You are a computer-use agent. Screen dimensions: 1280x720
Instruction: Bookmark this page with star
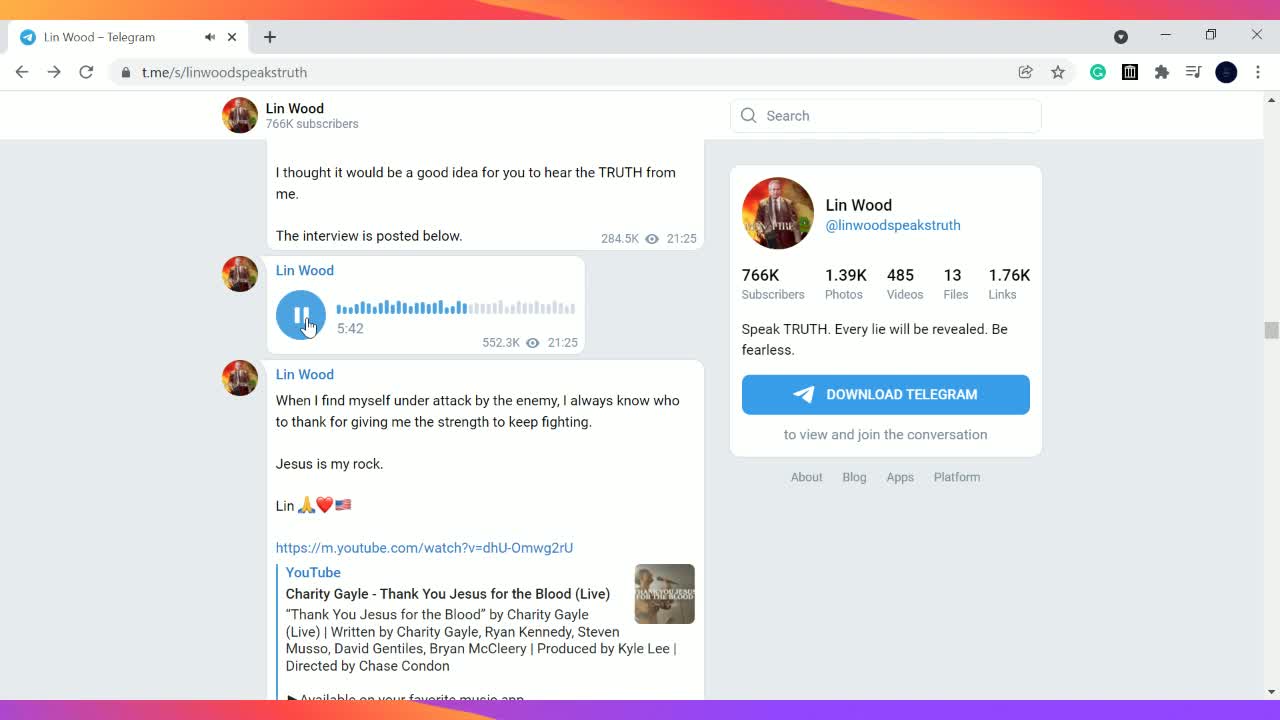pyautogui.click(x=1058, y=72)
